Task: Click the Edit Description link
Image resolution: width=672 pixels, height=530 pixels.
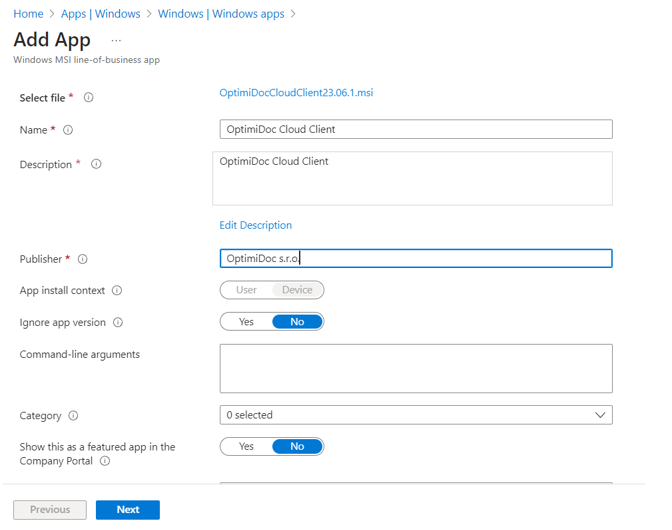Action: (x=255, y=225)
